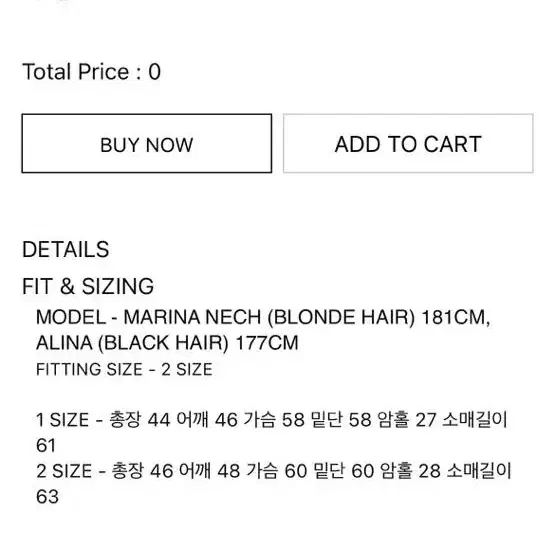Collapse the FIT & SIZING section
The image size is (555, 555).
(88, 286)
